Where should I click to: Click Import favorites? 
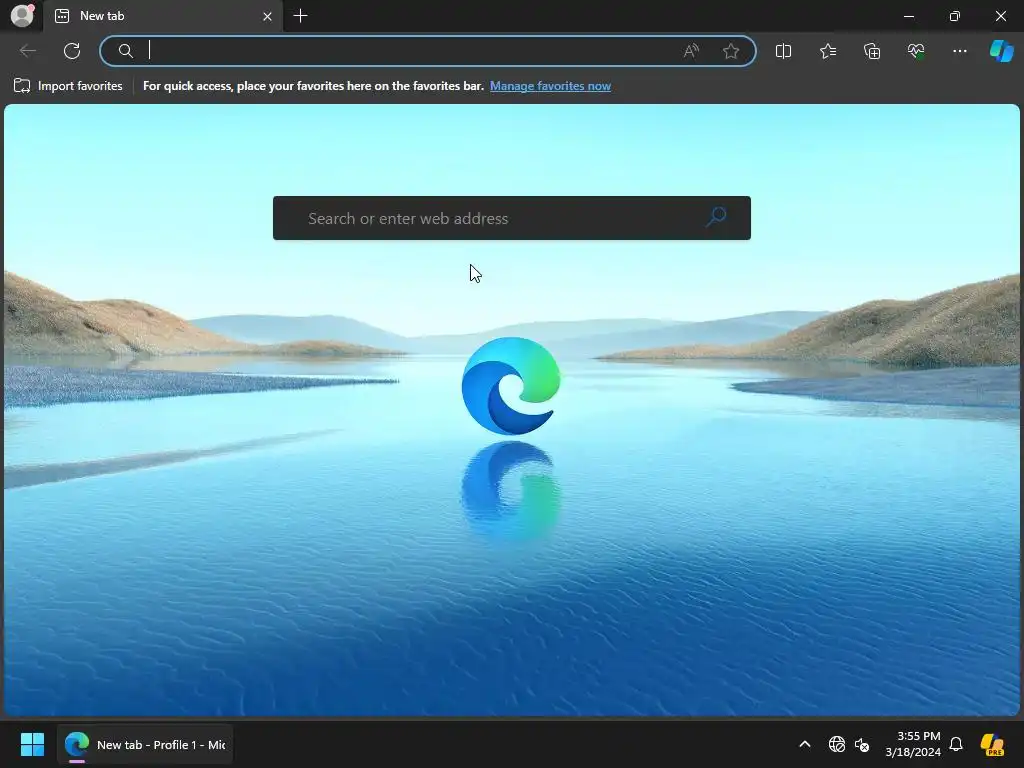pos(68,86)
